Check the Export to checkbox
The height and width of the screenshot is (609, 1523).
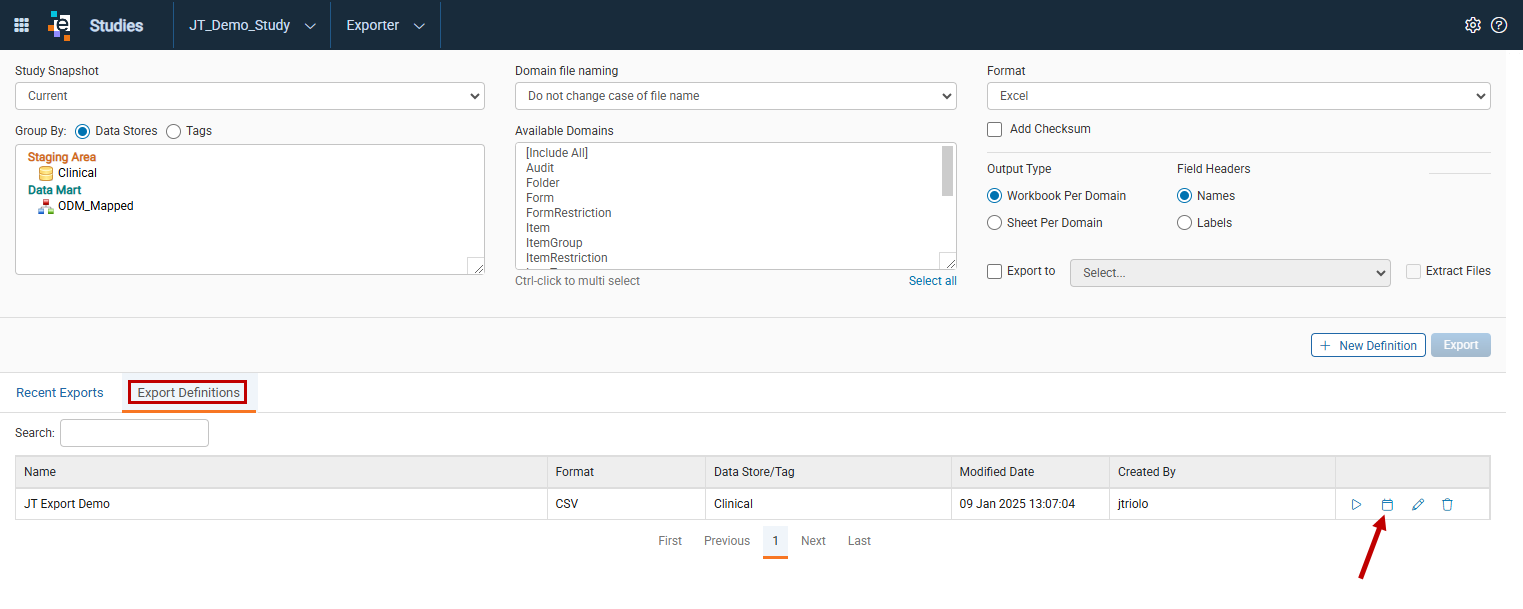point(994,271)
